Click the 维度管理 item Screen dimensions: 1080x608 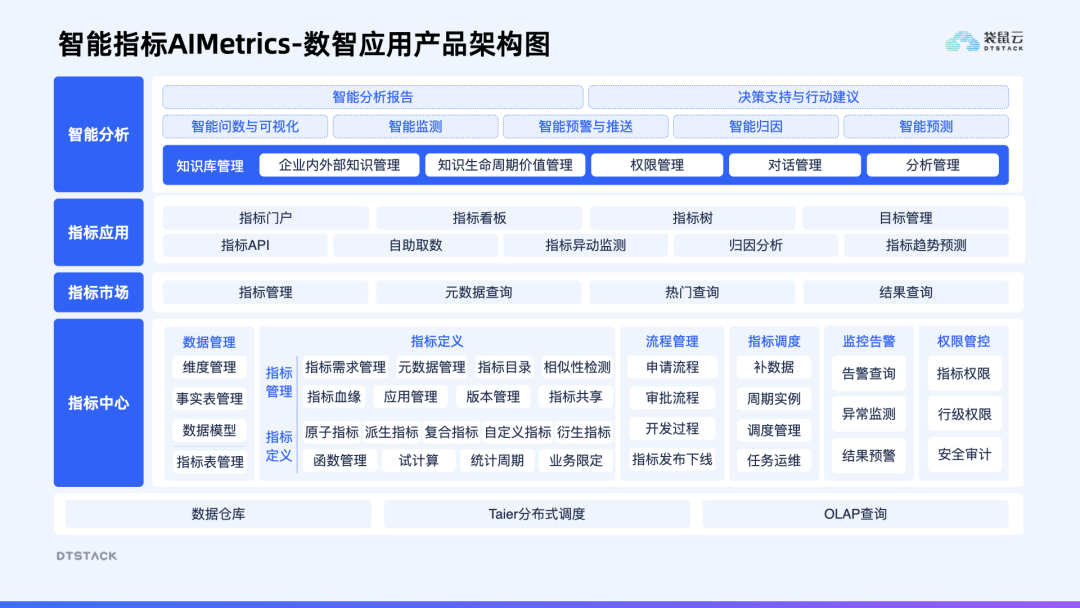[209, 367]
